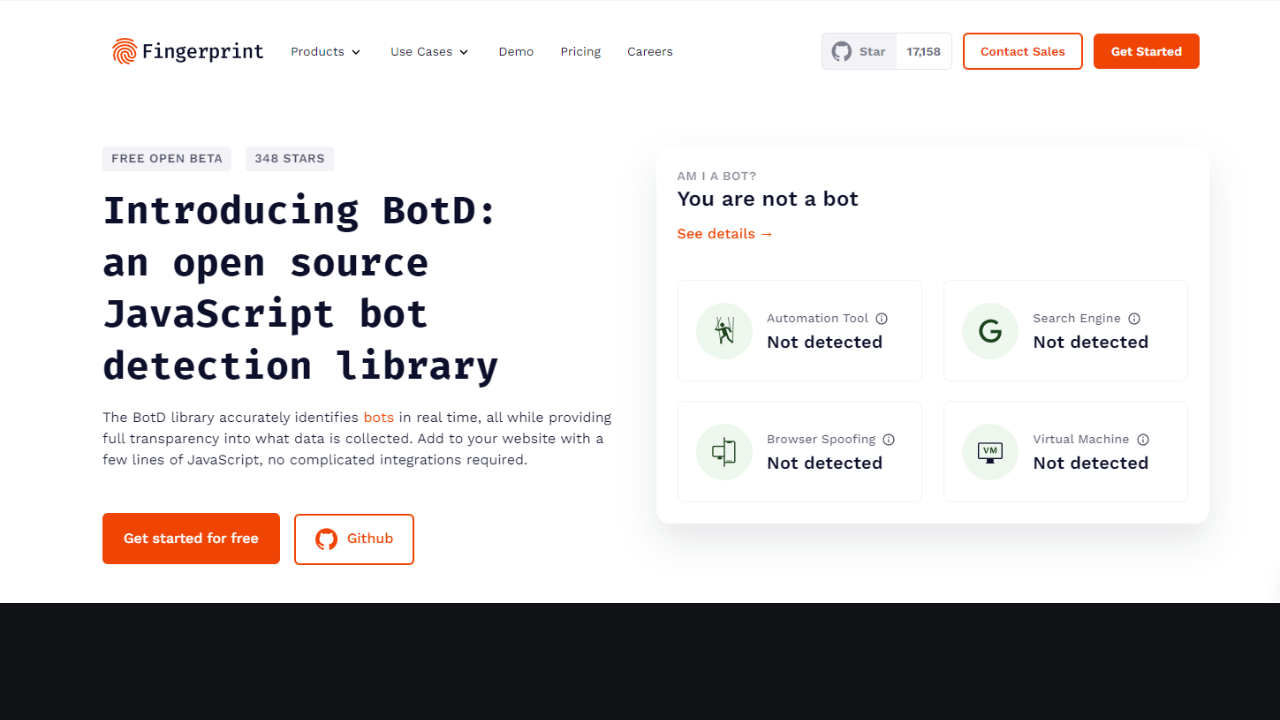The height and width of the screenshot is (720, 1280).
Task: Click the GitHub octocat icon beside Star
Action: [x=842, y=51]
